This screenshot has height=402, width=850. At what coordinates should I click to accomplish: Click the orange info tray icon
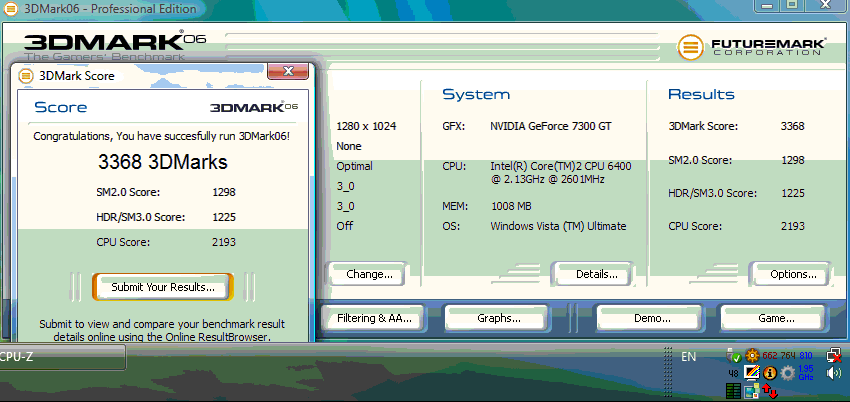coord(771,373)
